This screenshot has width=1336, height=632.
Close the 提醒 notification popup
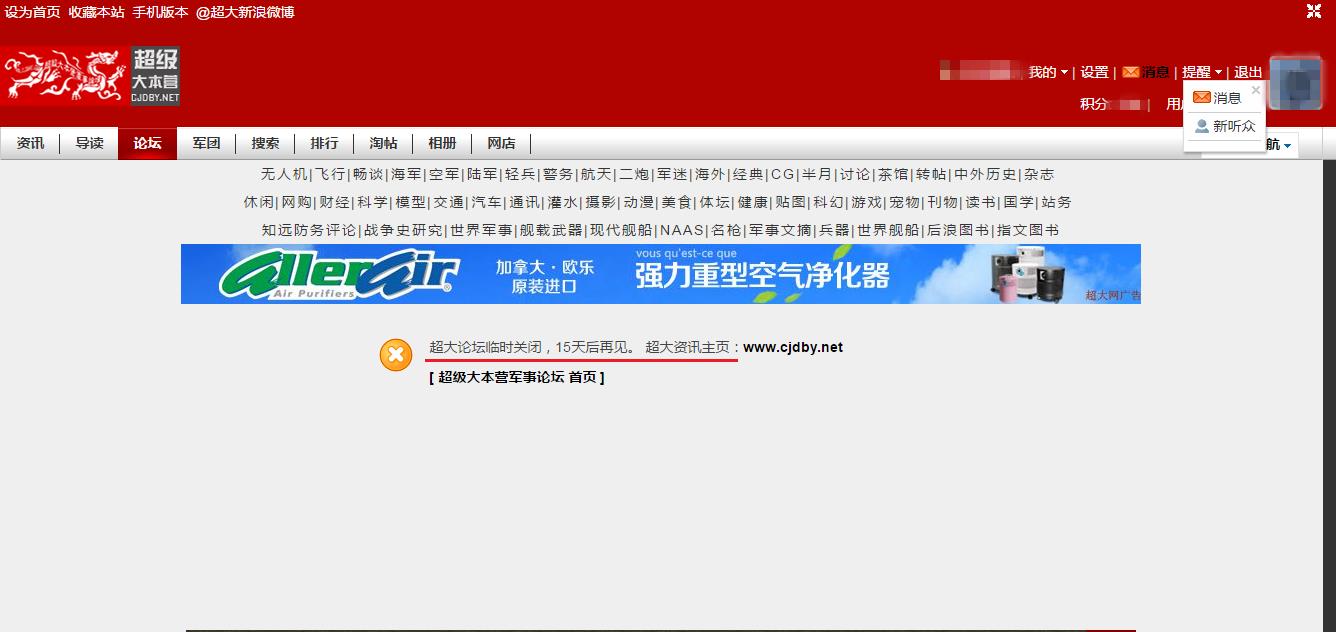coord(1256,90)
